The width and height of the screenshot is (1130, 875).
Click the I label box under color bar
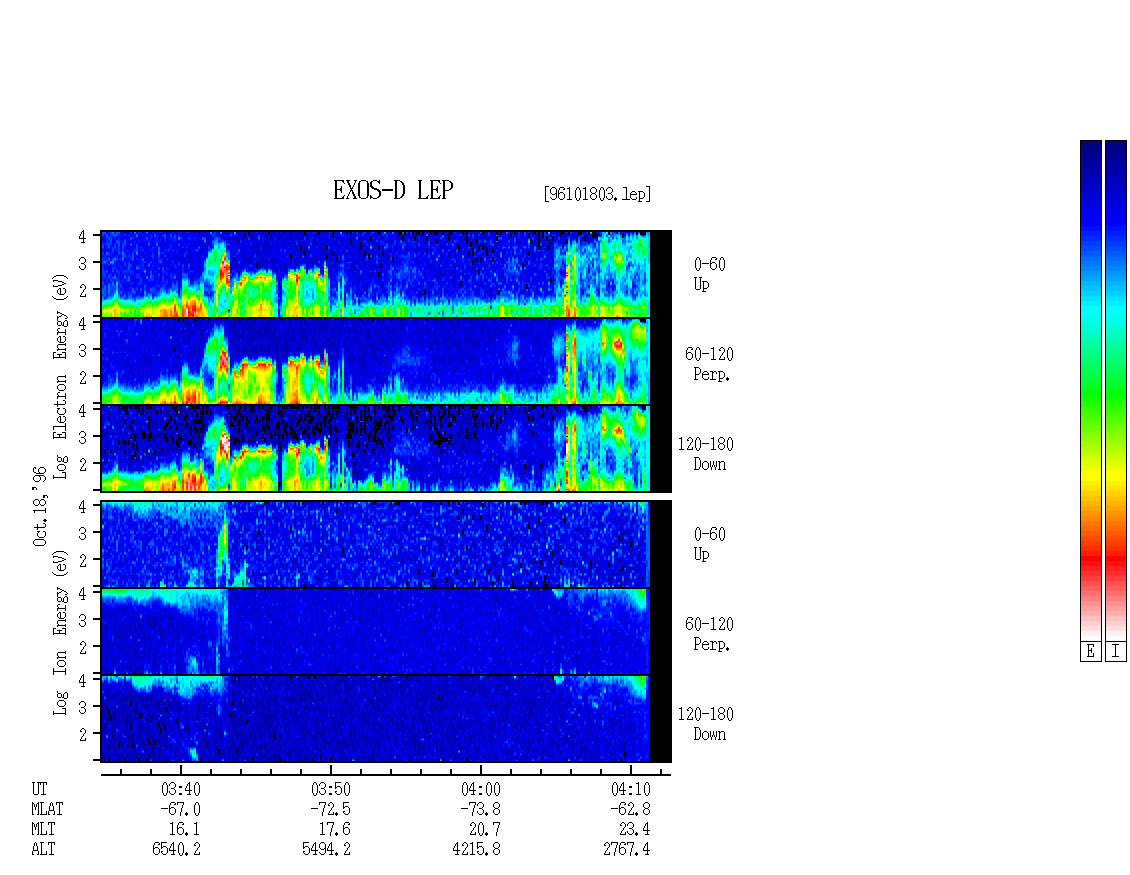click(x=1116, y=651)
